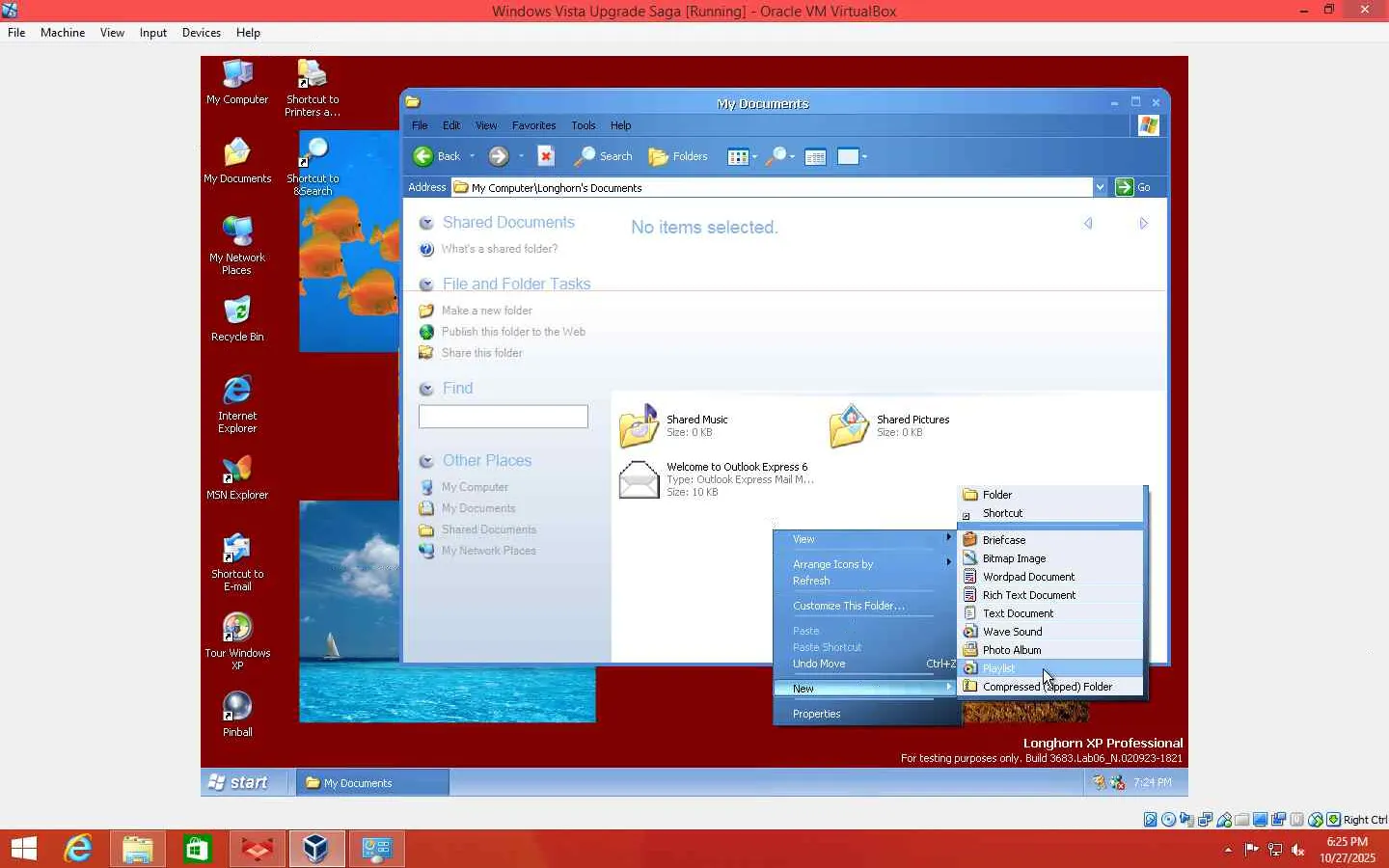This screenshot has height=868, width=1389.
Task: Click the My Network Places desktop icon
Action: pos(237,246)
